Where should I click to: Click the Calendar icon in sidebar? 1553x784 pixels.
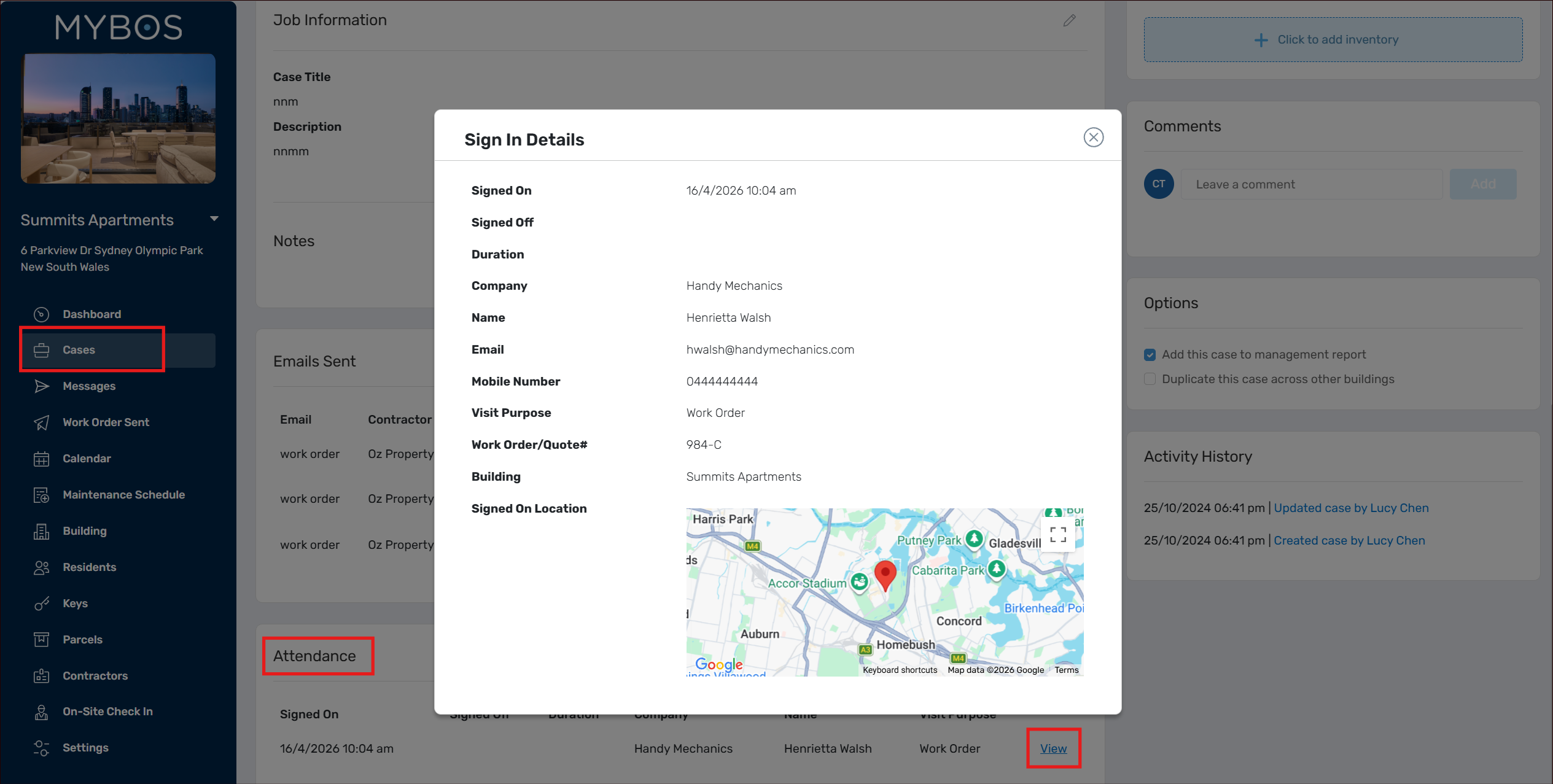41,459
